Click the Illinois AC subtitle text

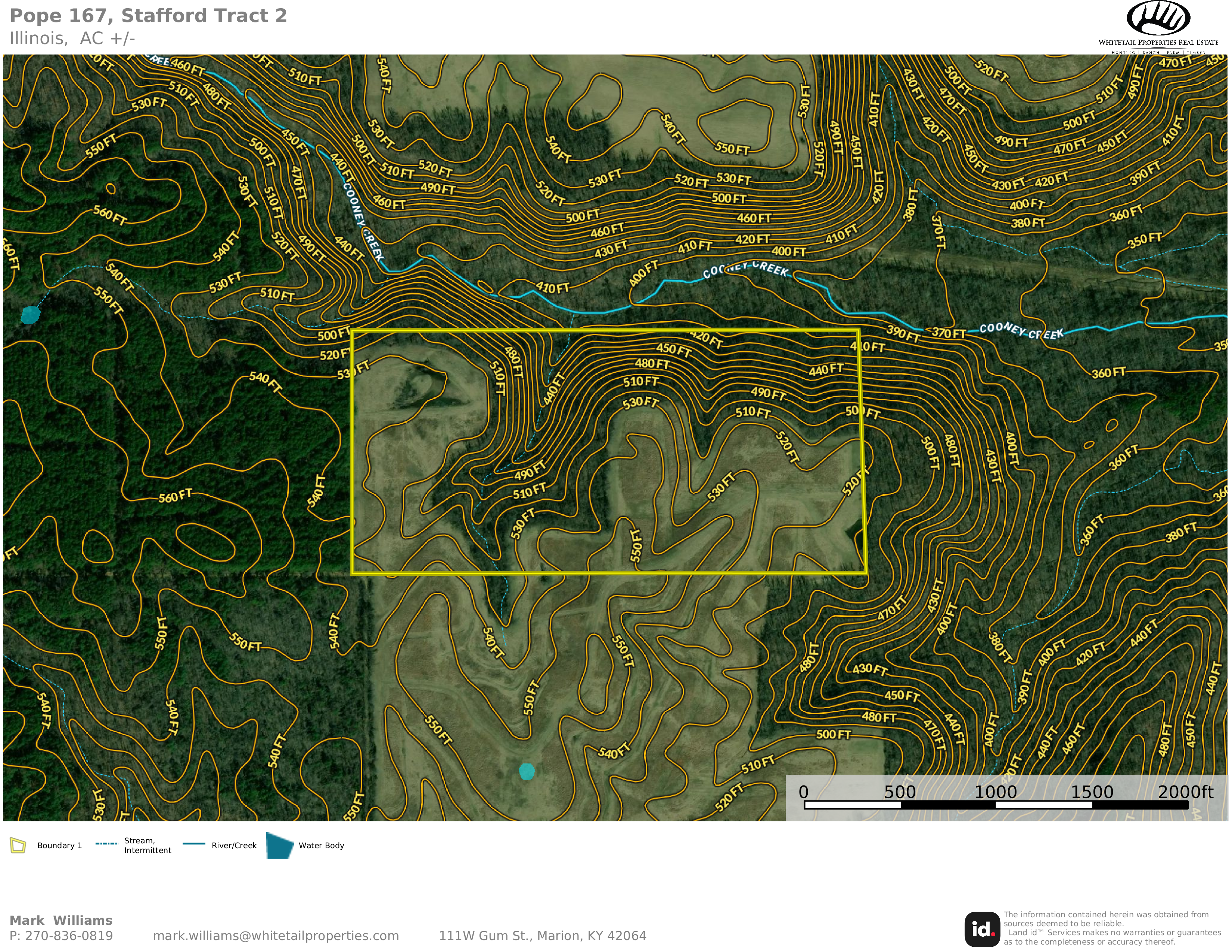click(72, 38)
